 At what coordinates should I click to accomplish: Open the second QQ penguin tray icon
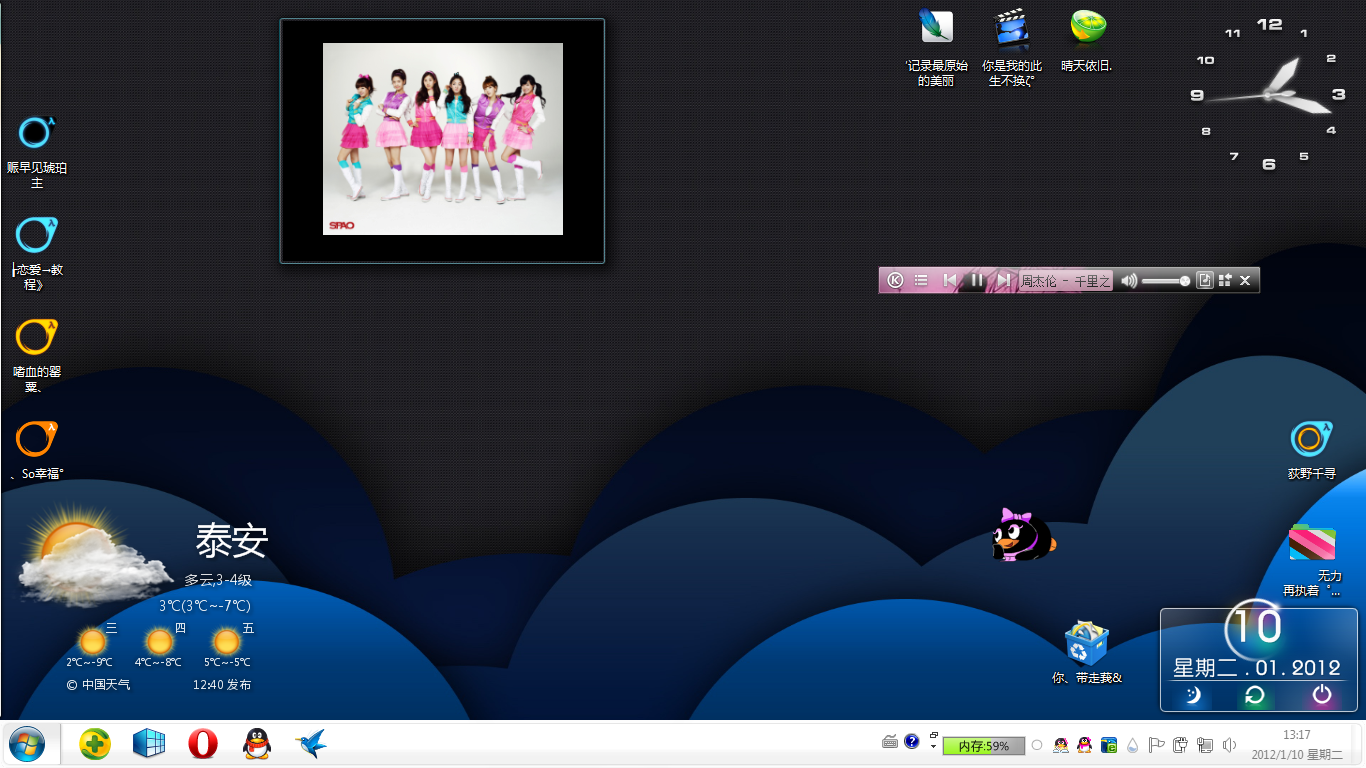click(1084, 745)
